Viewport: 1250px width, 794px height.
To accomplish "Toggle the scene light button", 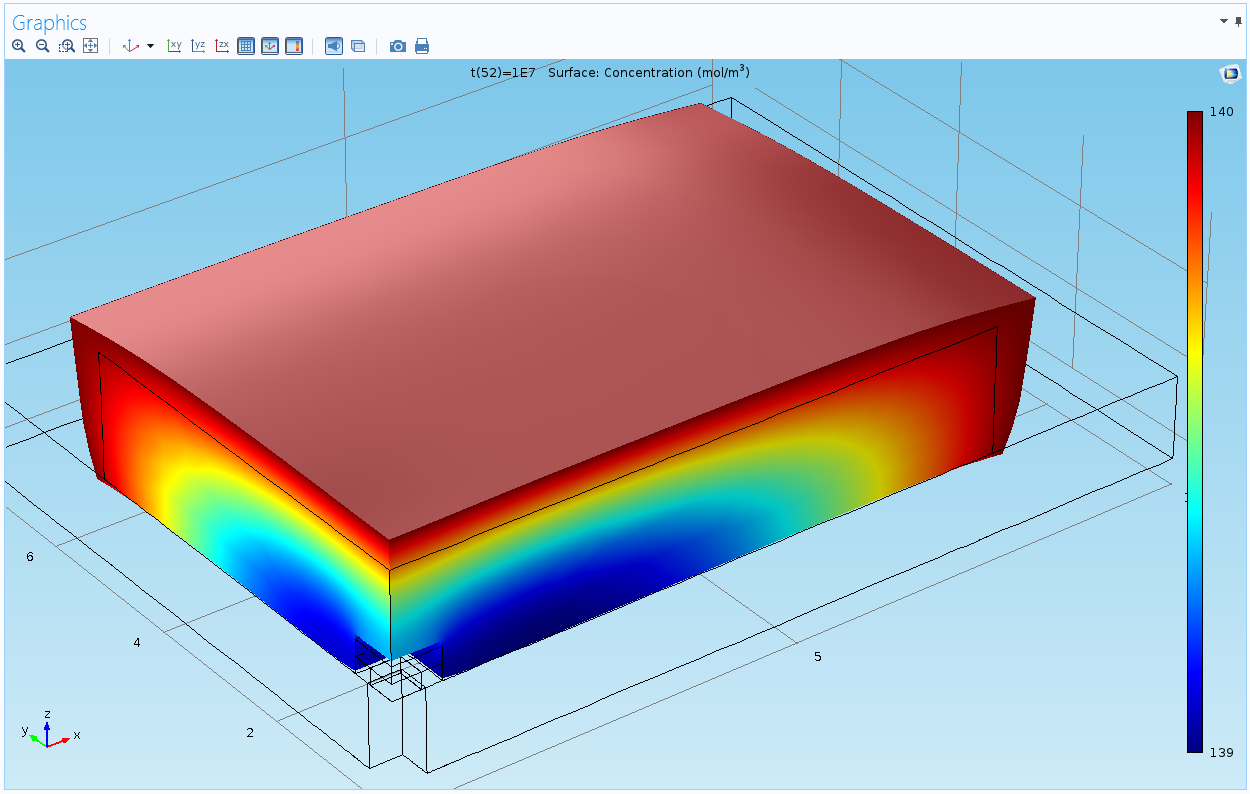I will [334, 46].
